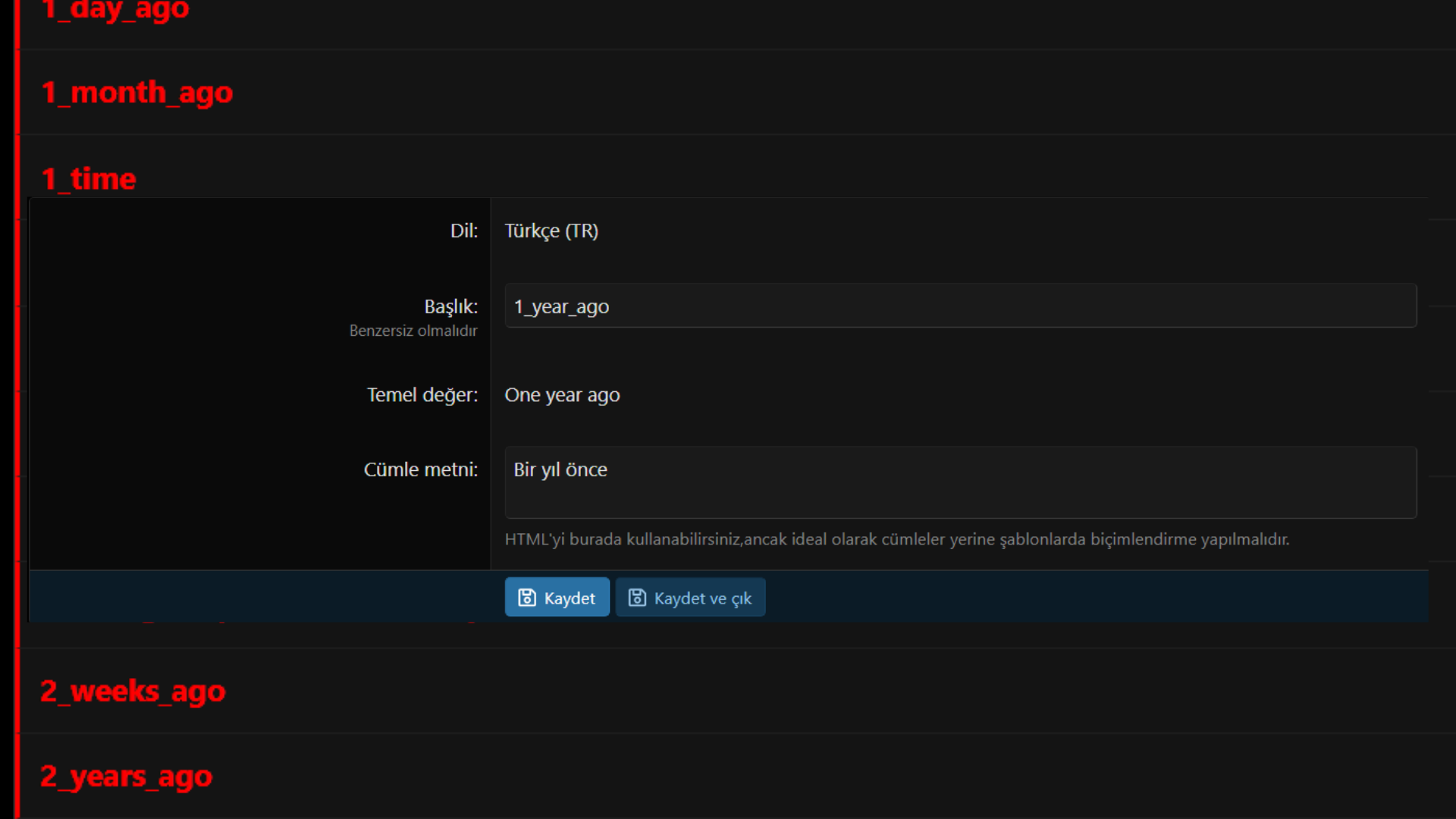
Task: Click the floppy icon on Kaydet ve çık
Action: click(637, 598)
